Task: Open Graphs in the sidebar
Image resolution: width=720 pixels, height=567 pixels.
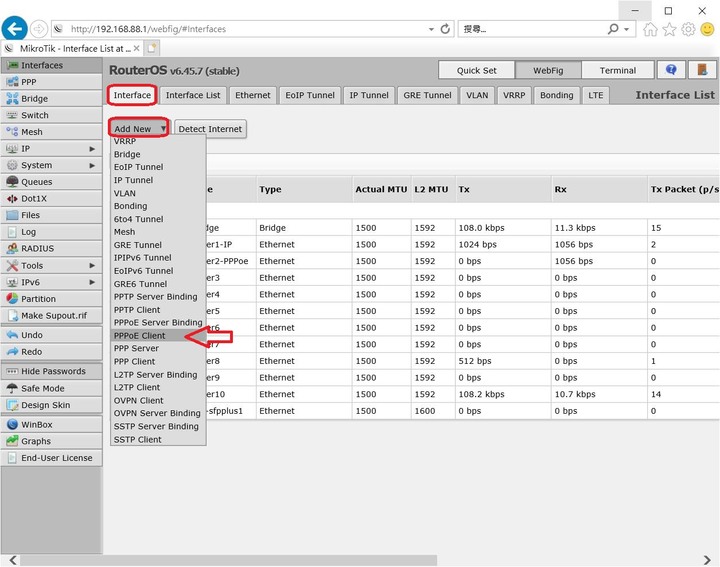Action: (x=51, y=441)
